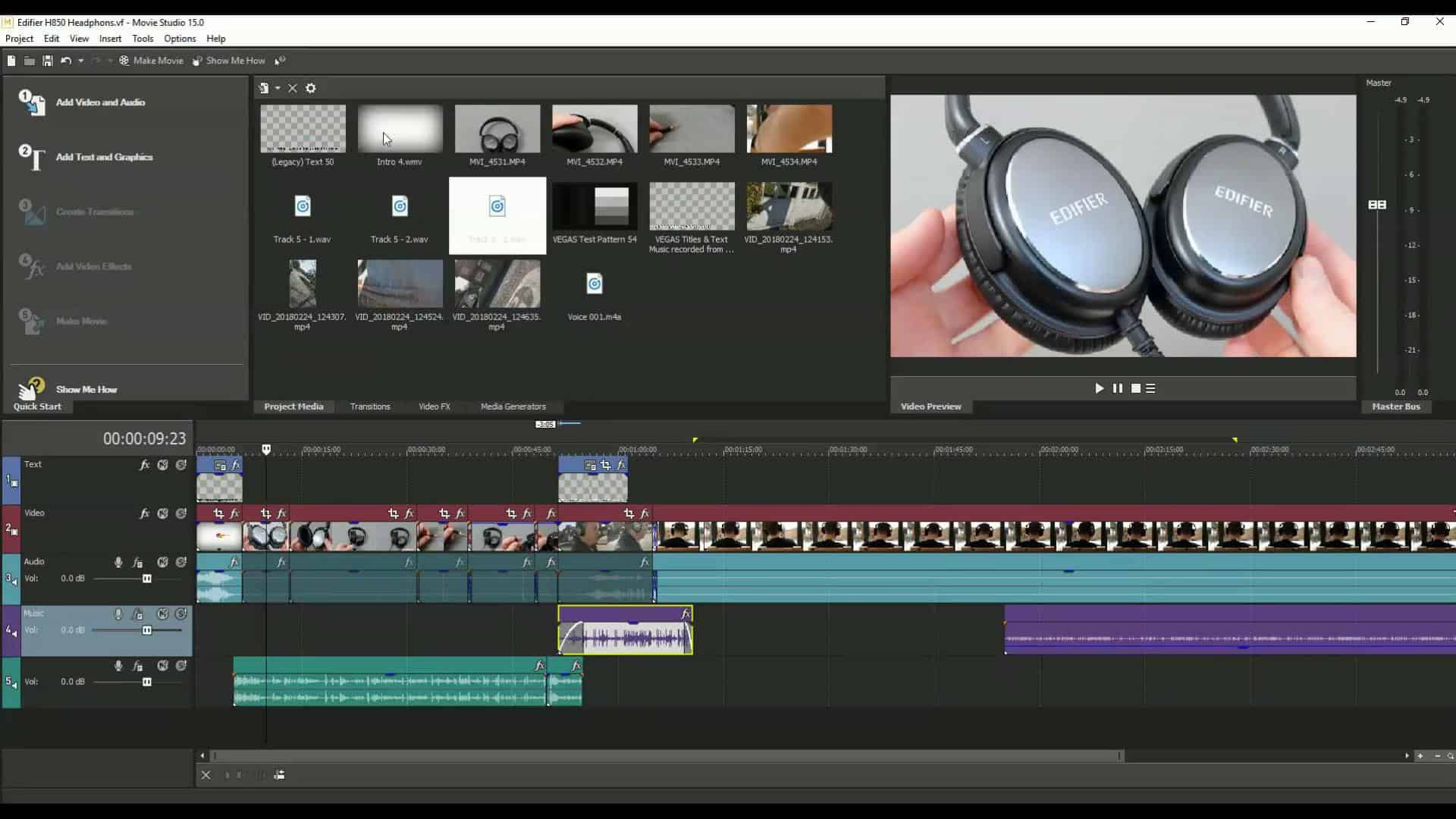Solo the Text track
Viewport: 1456px width, 819px height.
181,465
